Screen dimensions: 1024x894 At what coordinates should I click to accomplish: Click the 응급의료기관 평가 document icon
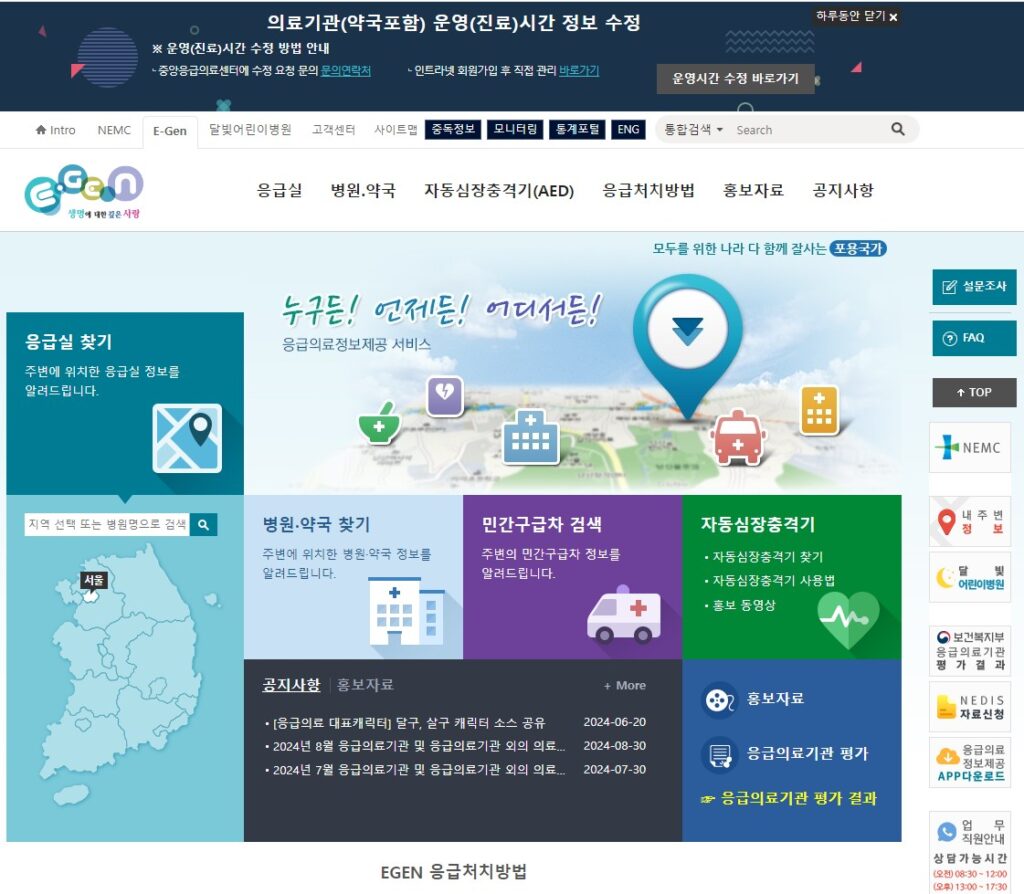pos(719,755)
